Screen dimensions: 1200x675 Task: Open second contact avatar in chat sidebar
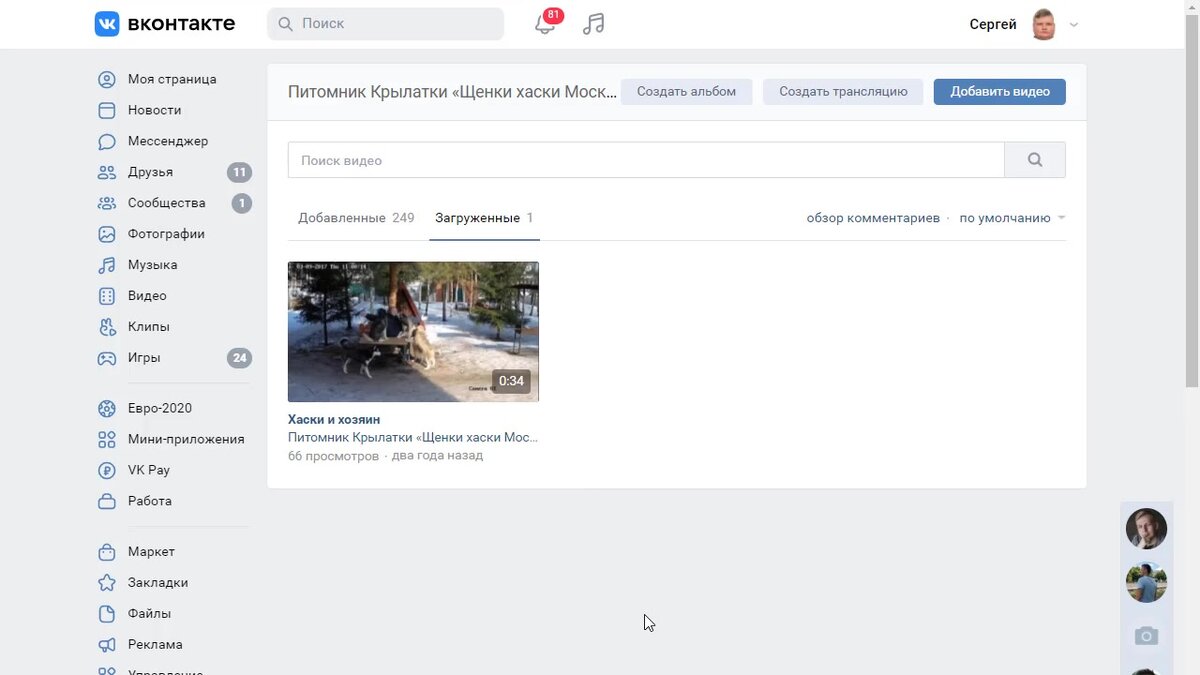(1146, 582)
